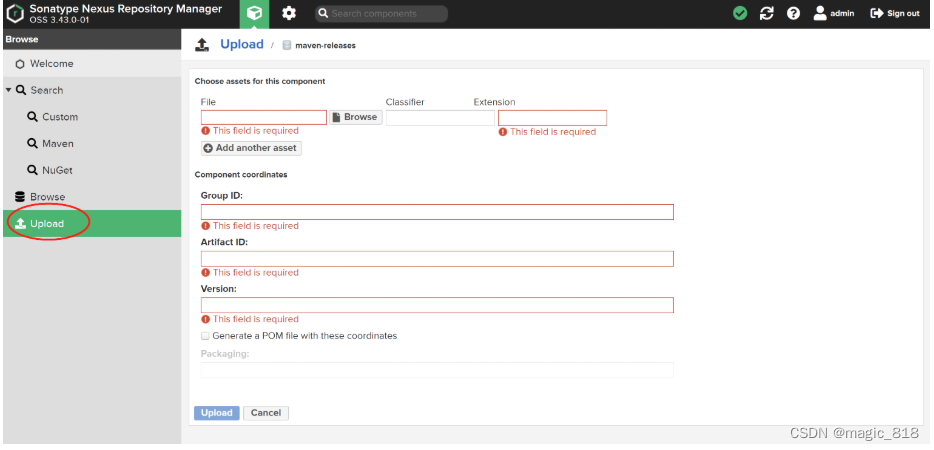The height and width of the screenshot is (450, 934).
Task: Click the Classifier input field
Action: [440, 118]
